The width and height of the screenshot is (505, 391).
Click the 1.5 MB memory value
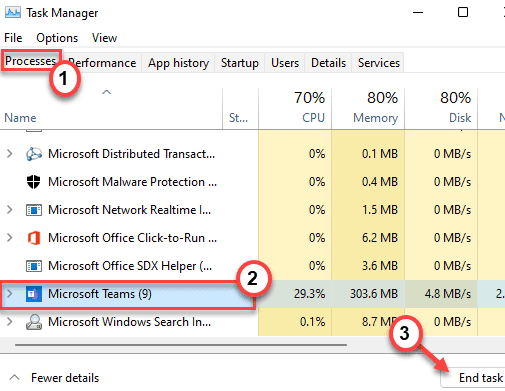click(380, 210)
